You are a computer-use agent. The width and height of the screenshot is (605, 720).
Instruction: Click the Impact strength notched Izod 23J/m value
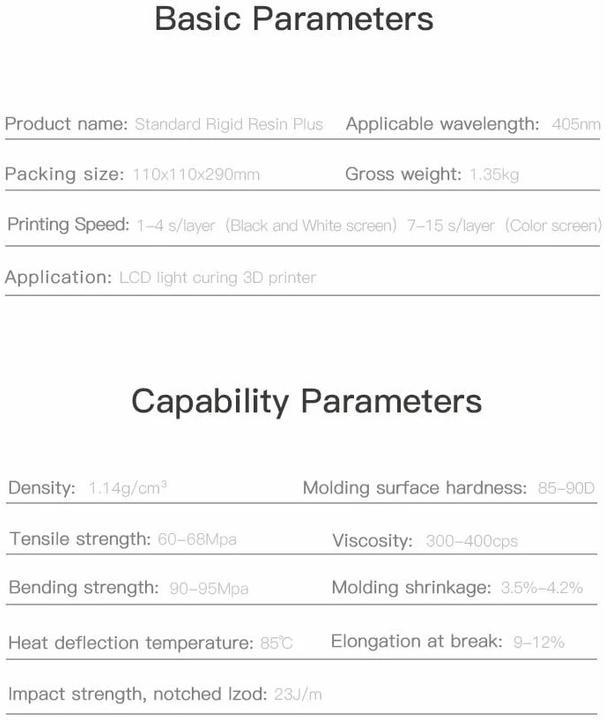(297, 694)
